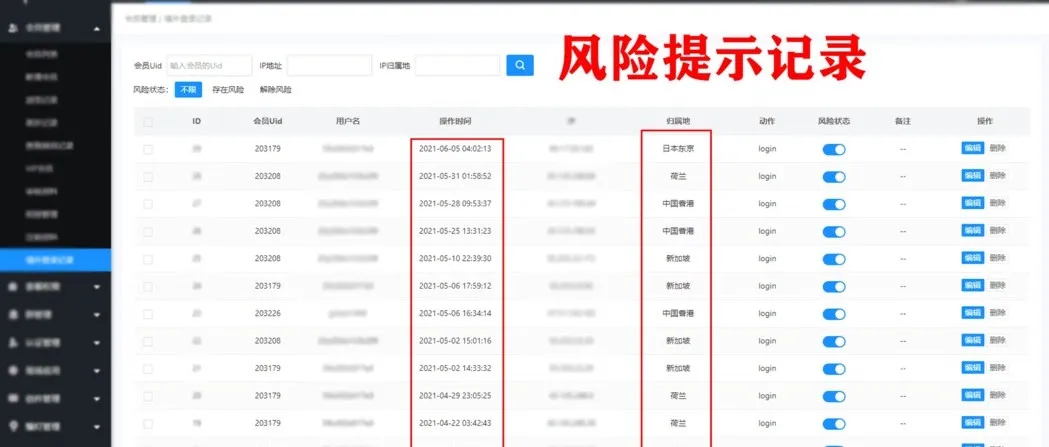The image size is (1049, 447).
Task: Click timestamp 2021-05-25 13:31:23
Action: [455, 232]
